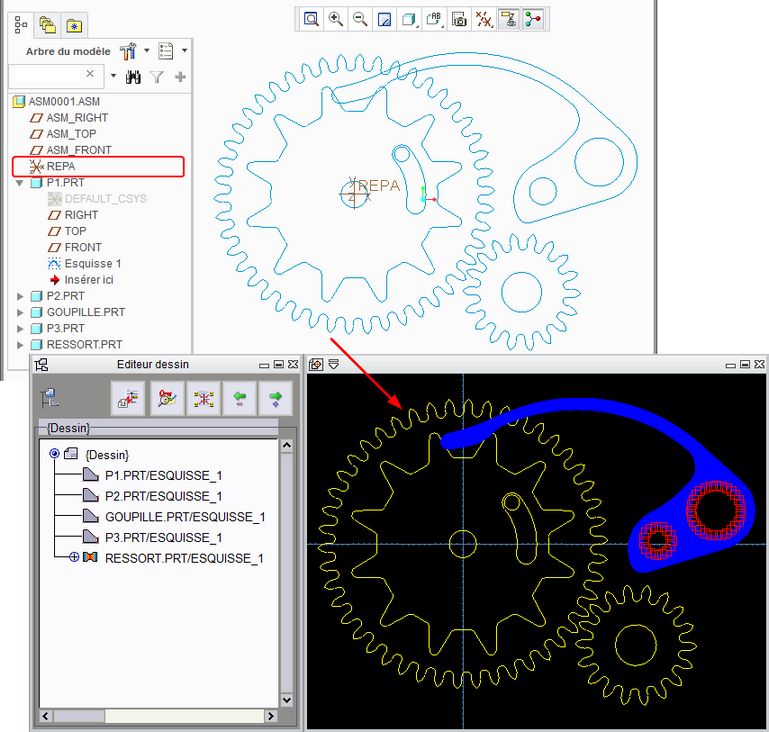Open the named views icon
The width and height of the screenshot is (769, 732).
pos(435,20)
